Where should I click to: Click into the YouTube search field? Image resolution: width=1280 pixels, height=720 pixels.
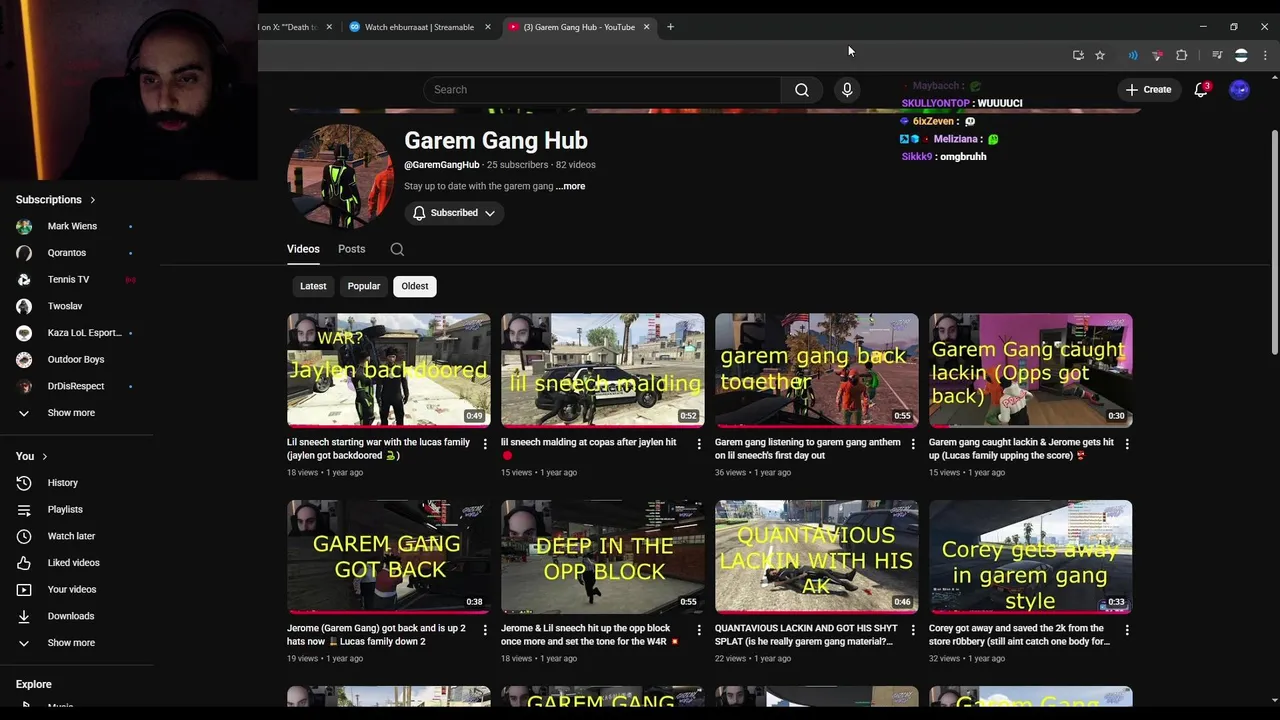coord(601,90)
